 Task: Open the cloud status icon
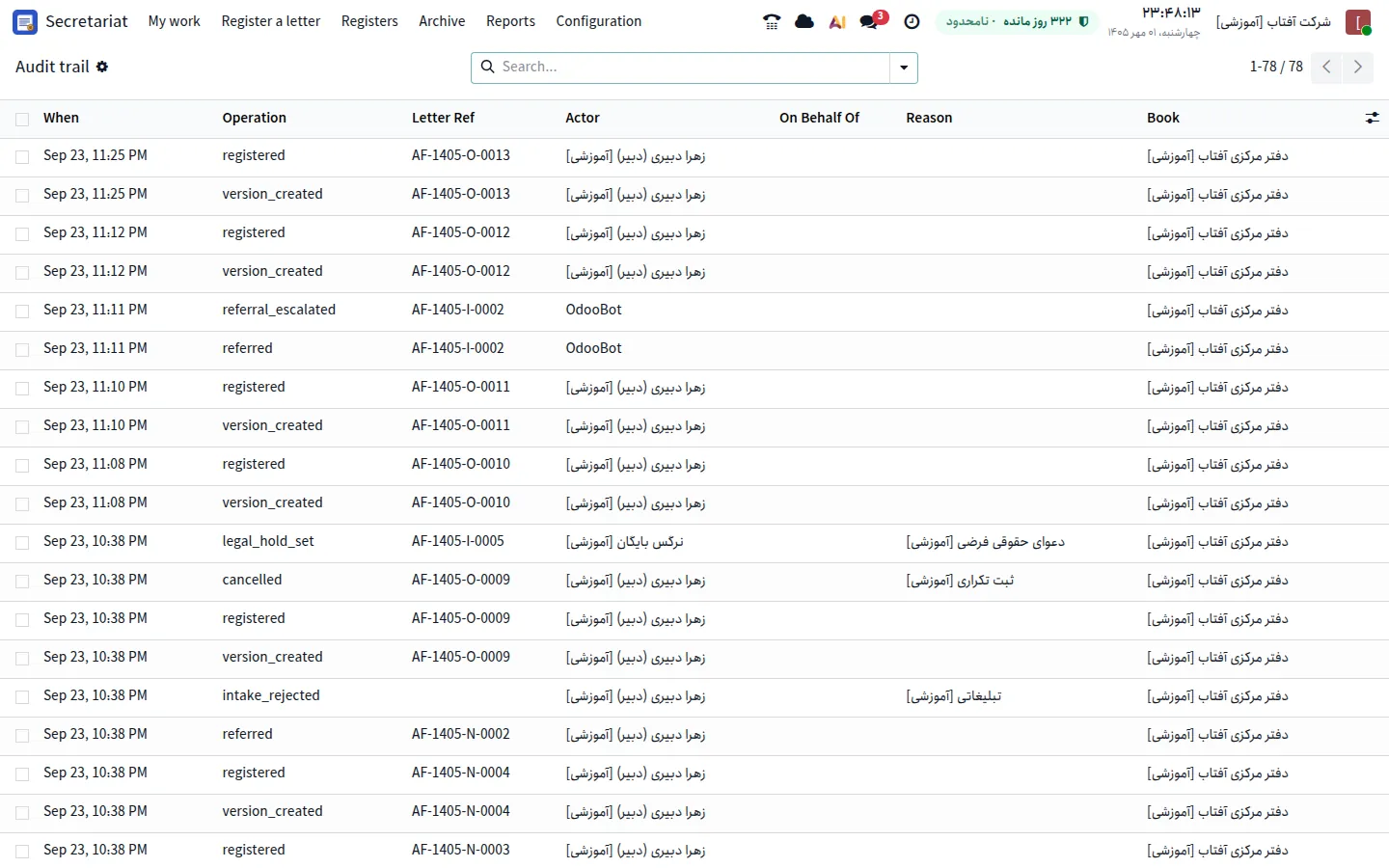[804, 21]
